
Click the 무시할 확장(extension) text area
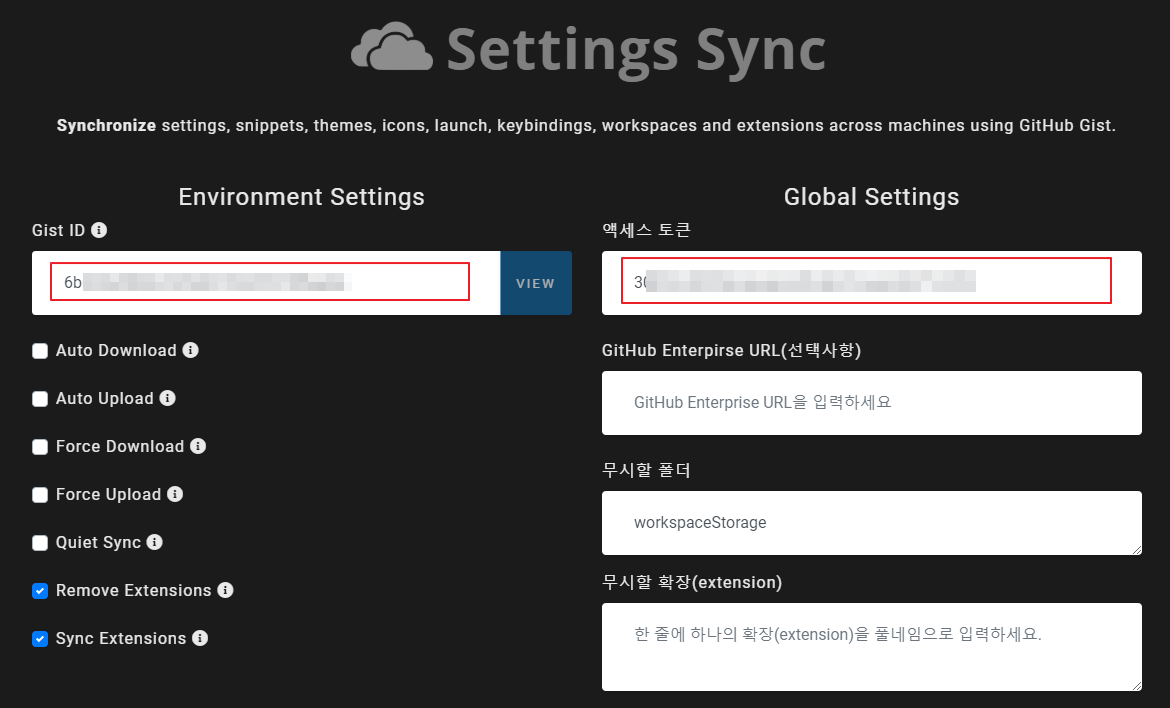pos(872,647)
